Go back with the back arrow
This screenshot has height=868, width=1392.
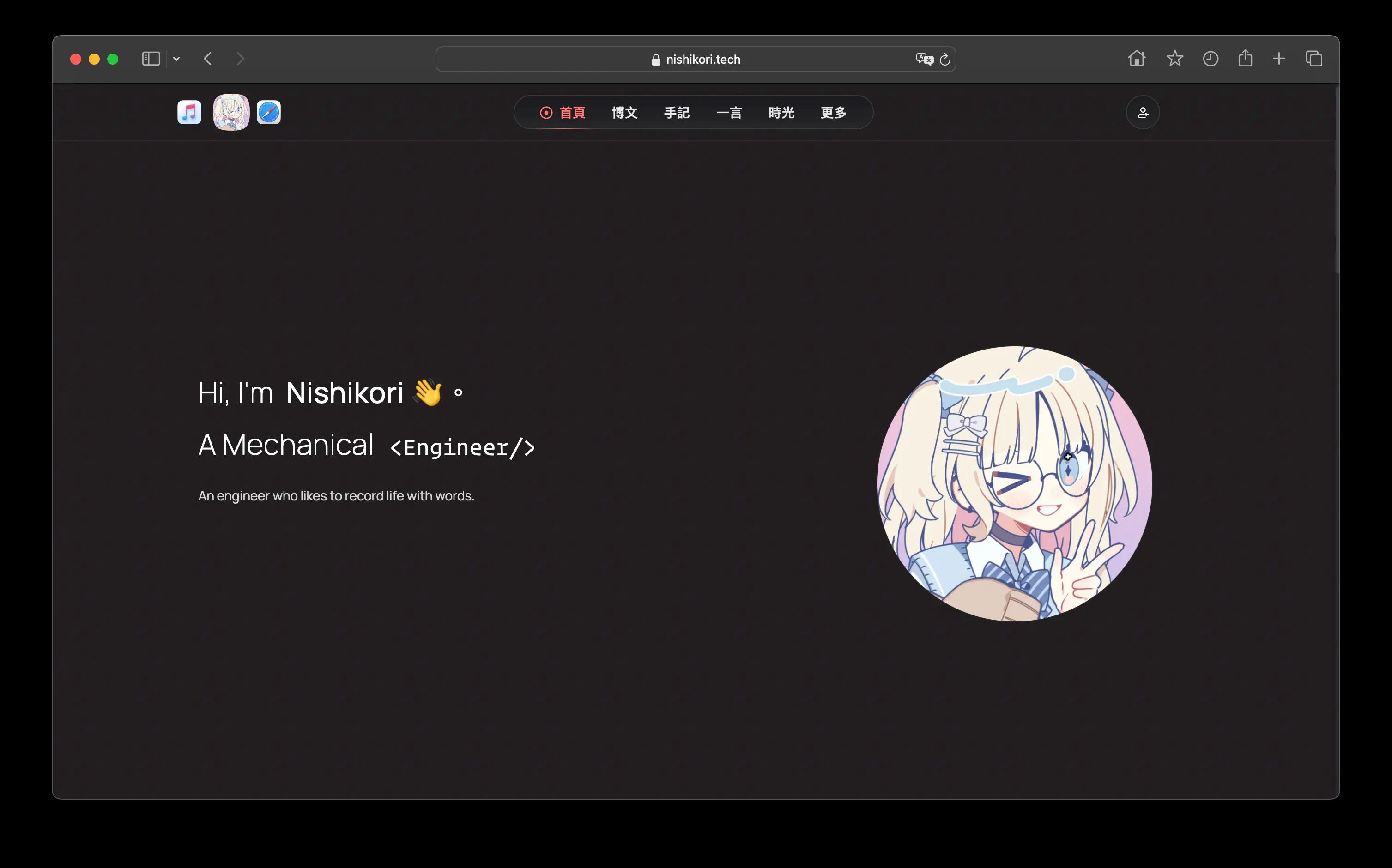point(208,59)
